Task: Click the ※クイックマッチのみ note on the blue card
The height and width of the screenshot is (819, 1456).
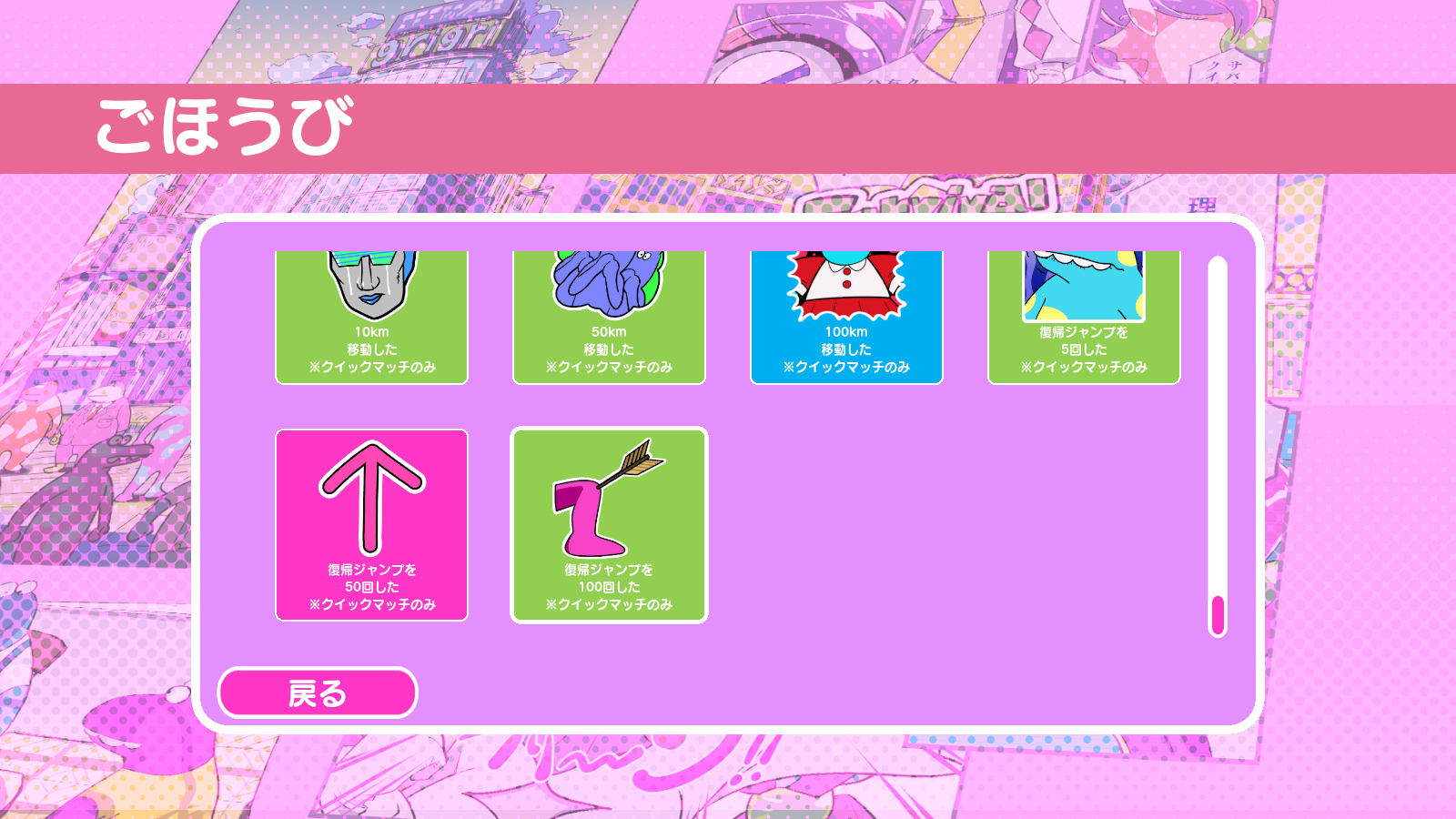Action: [846, 367]
